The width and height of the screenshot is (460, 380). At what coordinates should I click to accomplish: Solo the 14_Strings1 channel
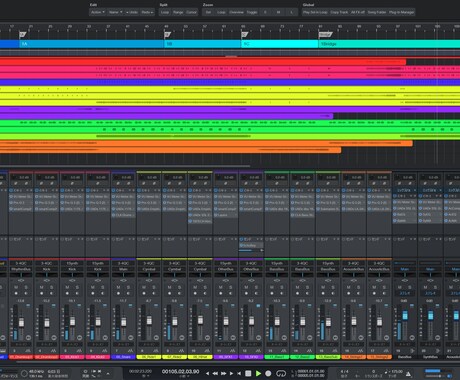tap(360, 287)
